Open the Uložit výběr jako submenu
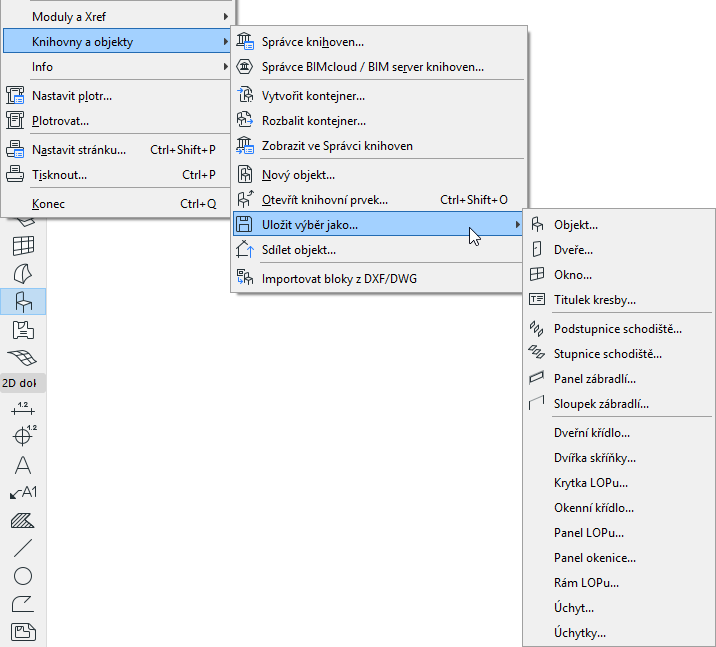 tap(378, 224)
